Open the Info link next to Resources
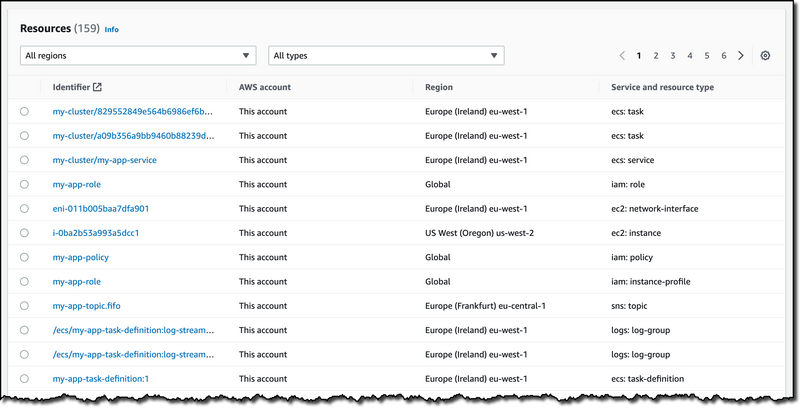The width and height of the screenshot is (800, 408). click(111, 30)
